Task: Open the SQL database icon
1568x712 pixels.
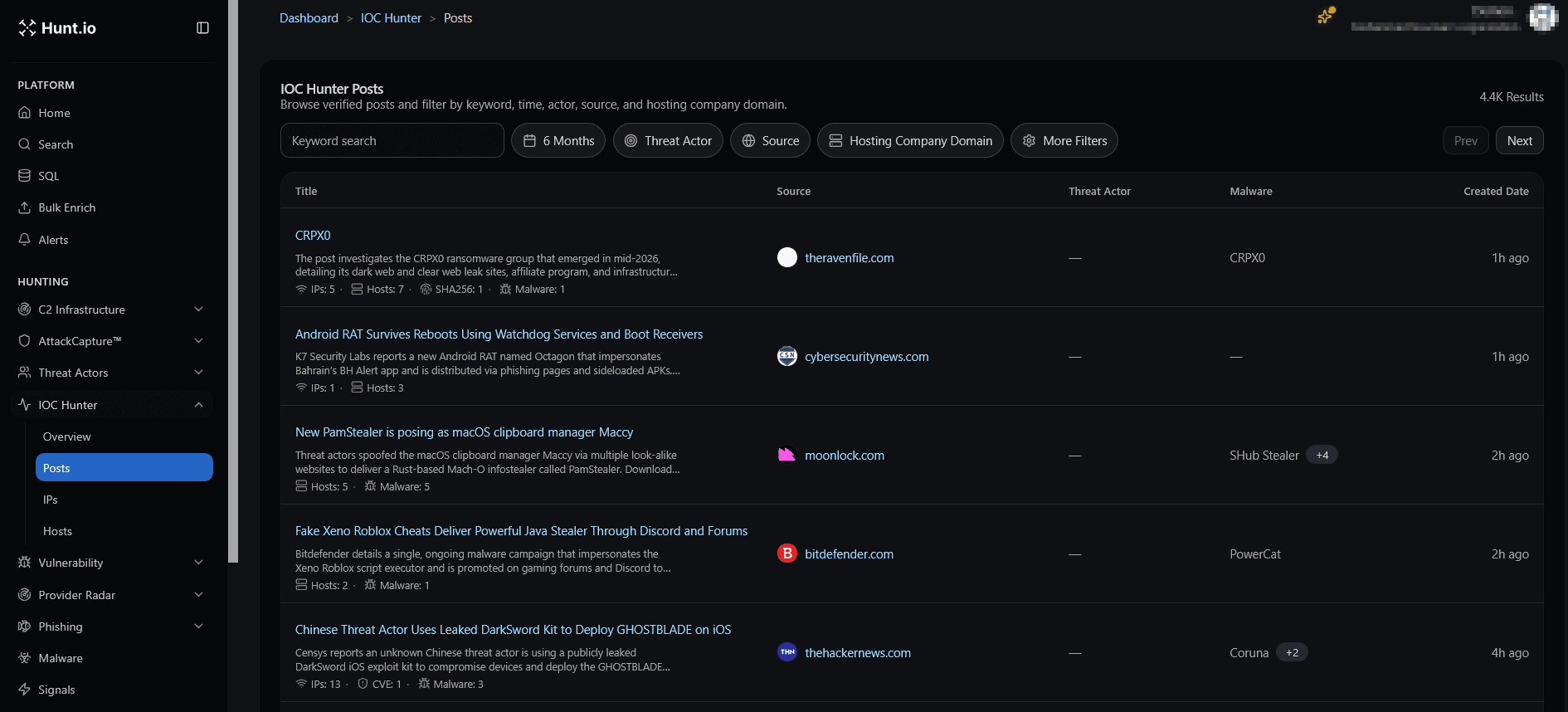Action: coord(25,176)
